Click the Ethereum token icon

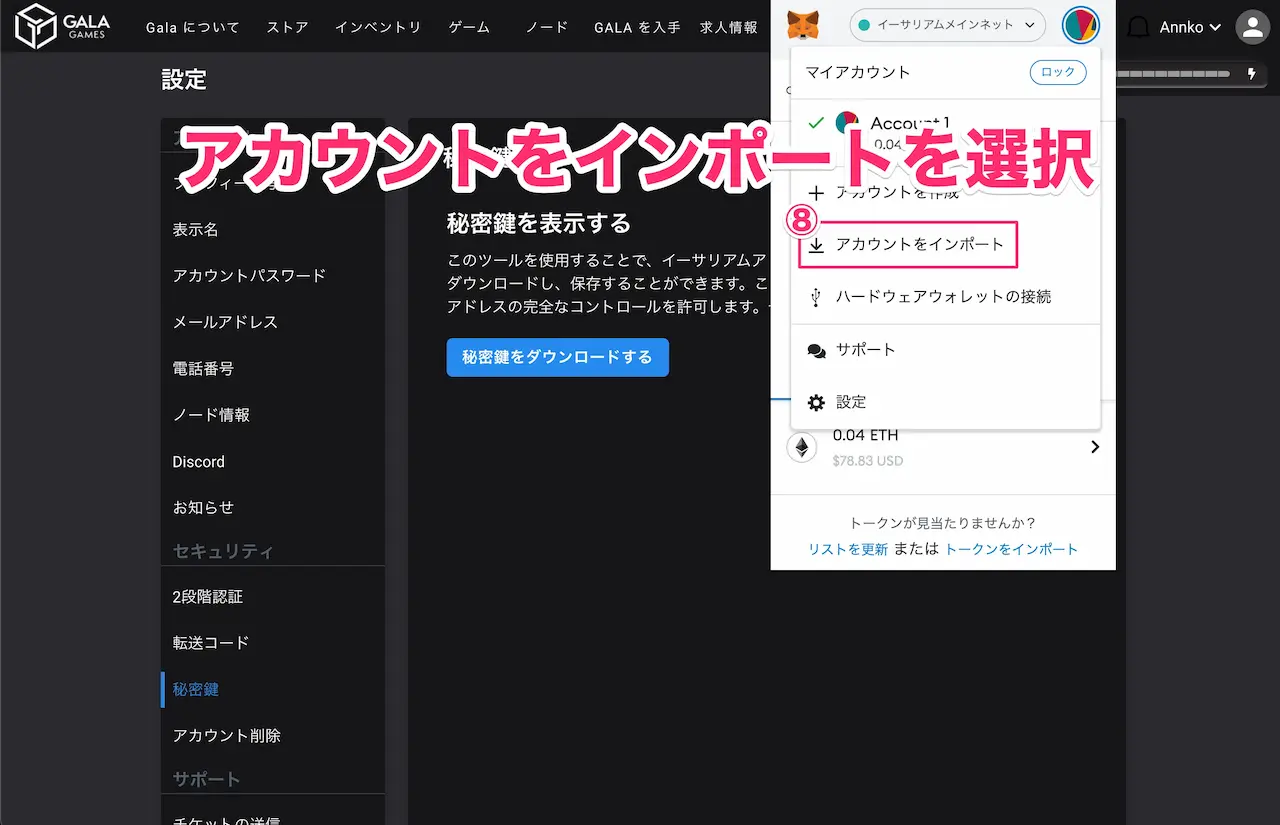[x=801, y=447]
